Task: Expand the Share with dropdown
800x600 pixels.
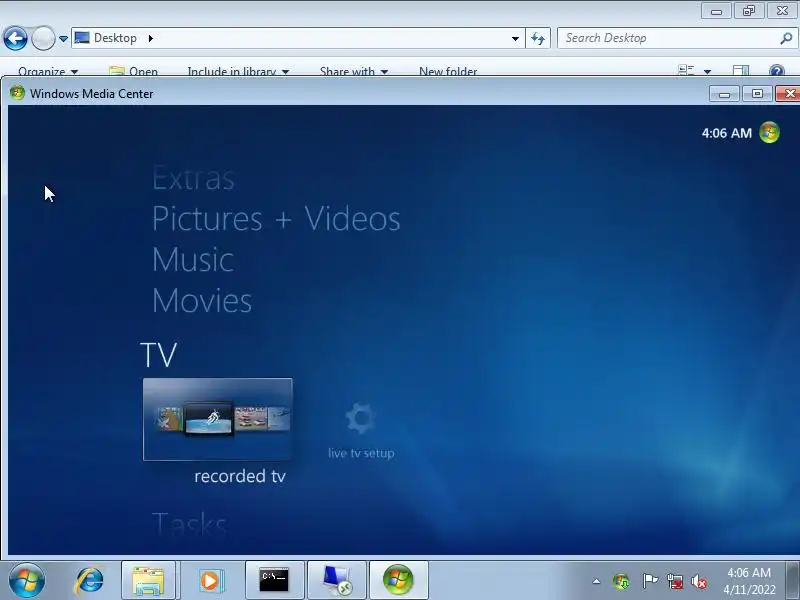Action: [x=354, y=71]
